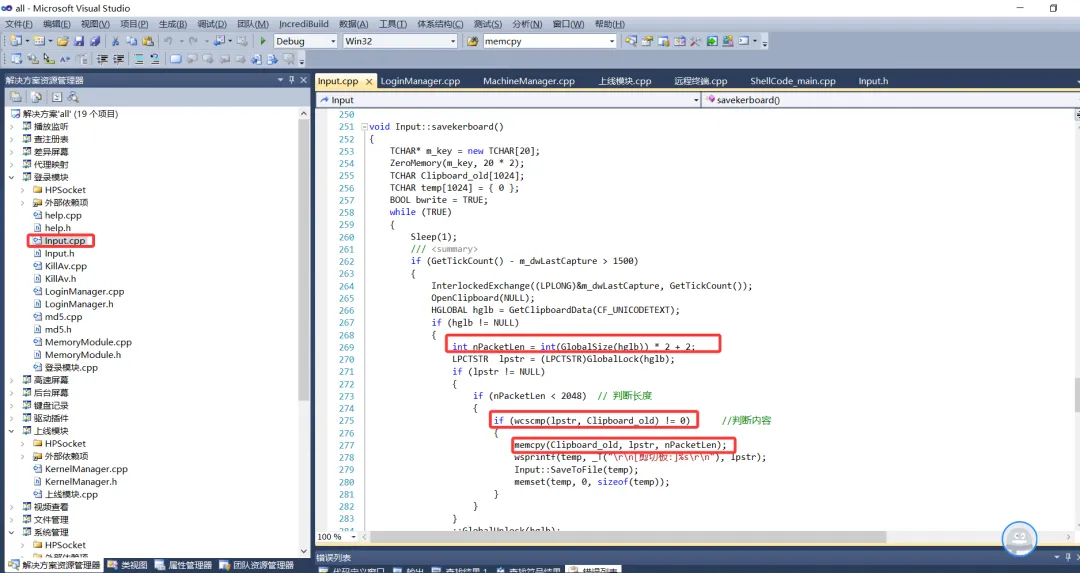Screen dimensions: 1080x573
Task: Click the Toolbox wrench icon in standard toolbar
Action: coord(696,41)
